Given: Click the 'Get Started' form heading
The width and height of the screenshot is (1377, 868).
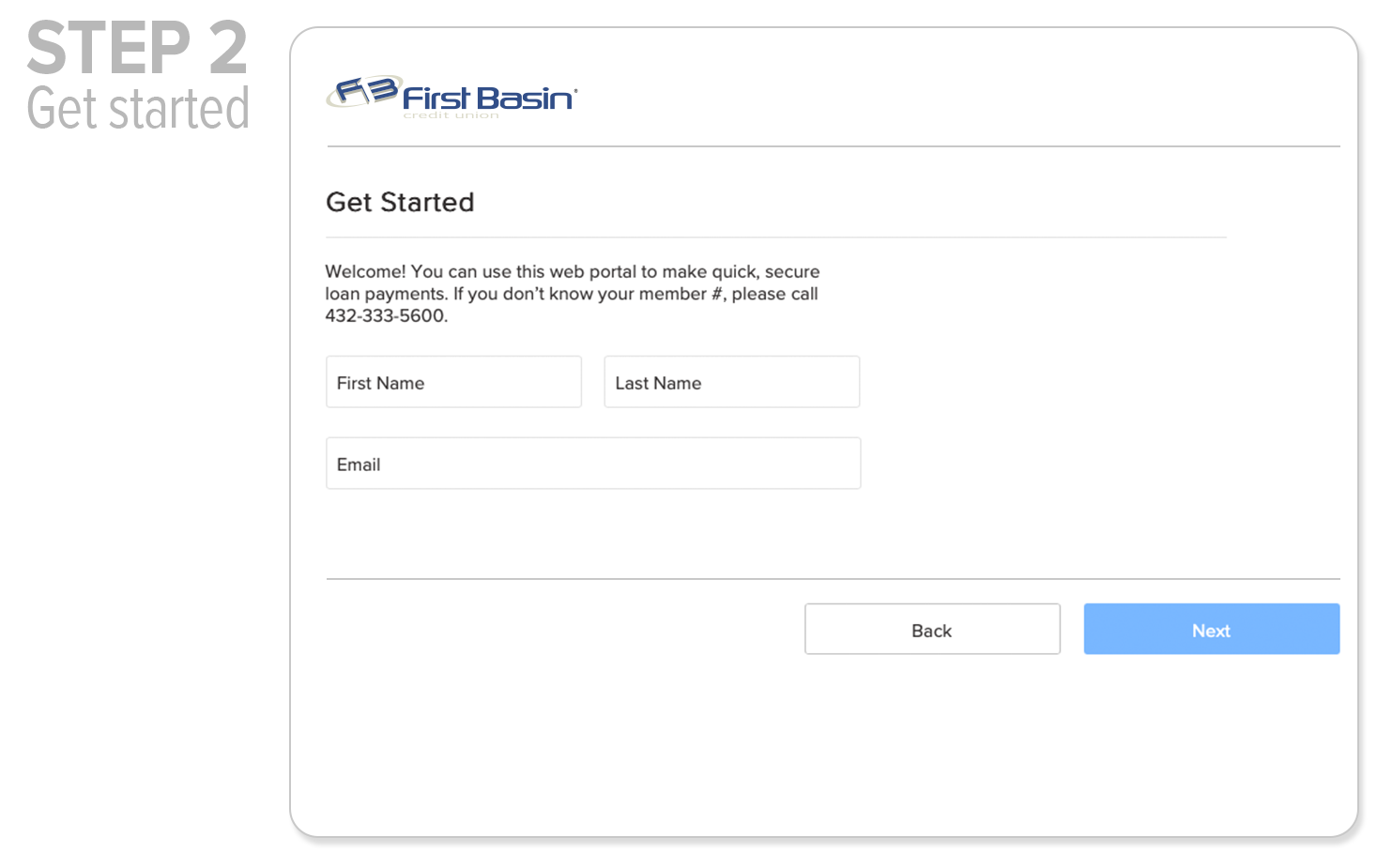Looking at the screenshot, I should pyautogui.click(x=400, y=202).
